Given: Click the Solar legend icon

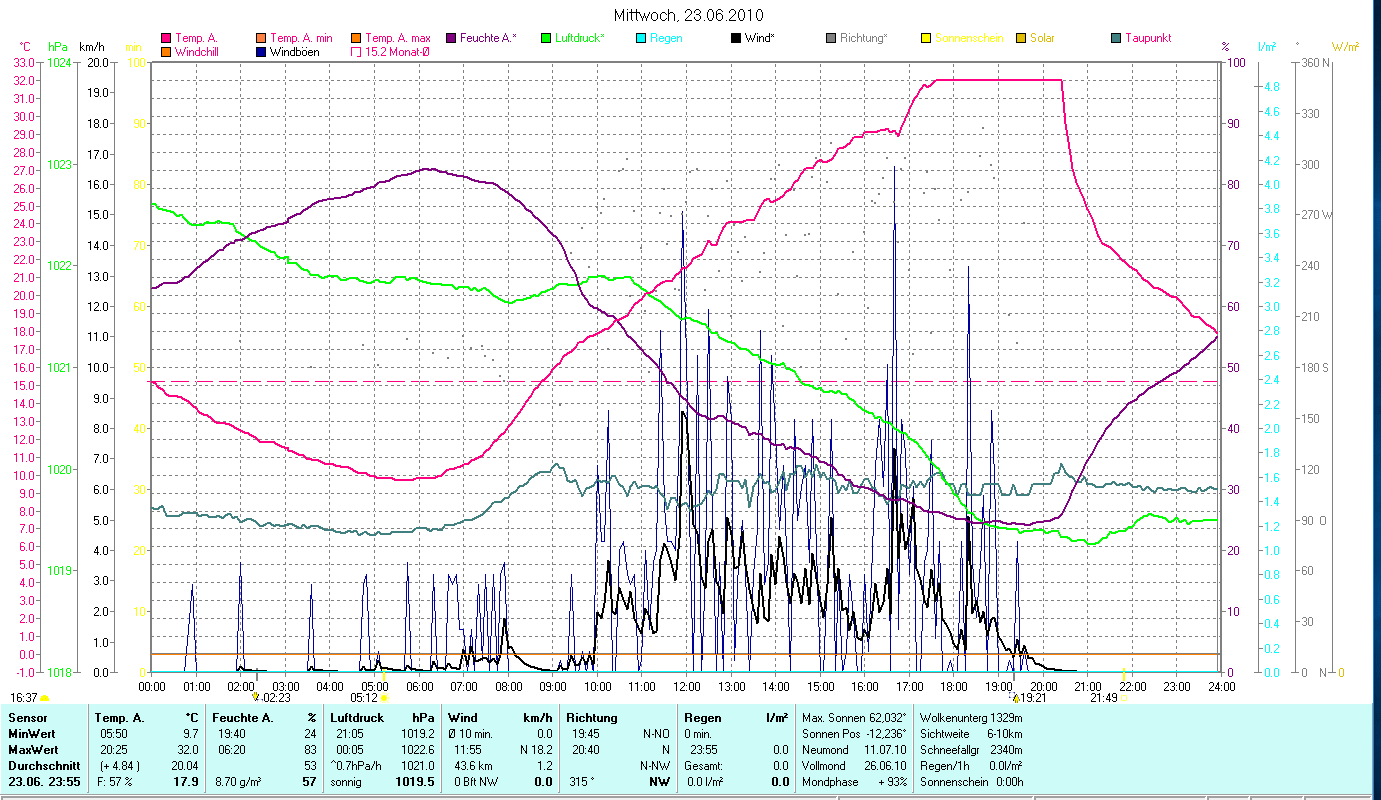Looking at the screenshot, I should (1020, 38).
